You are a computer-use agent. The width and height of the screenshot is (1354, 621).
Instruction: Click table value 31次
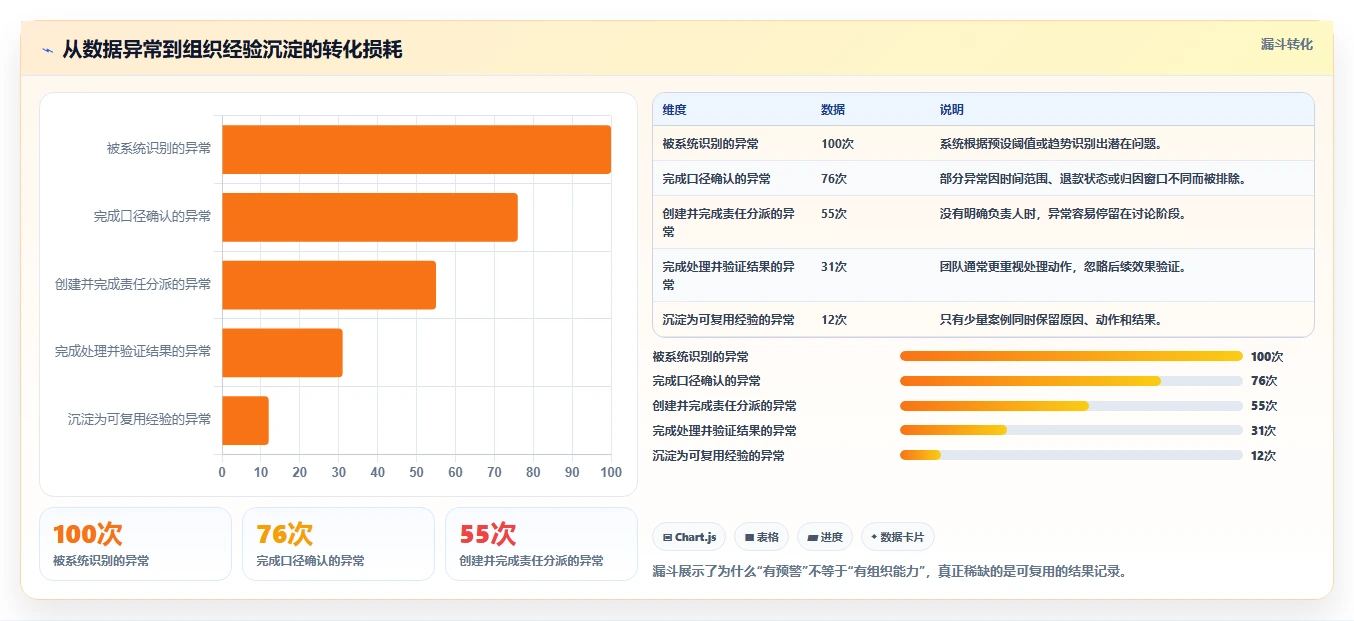coord(834,267)
